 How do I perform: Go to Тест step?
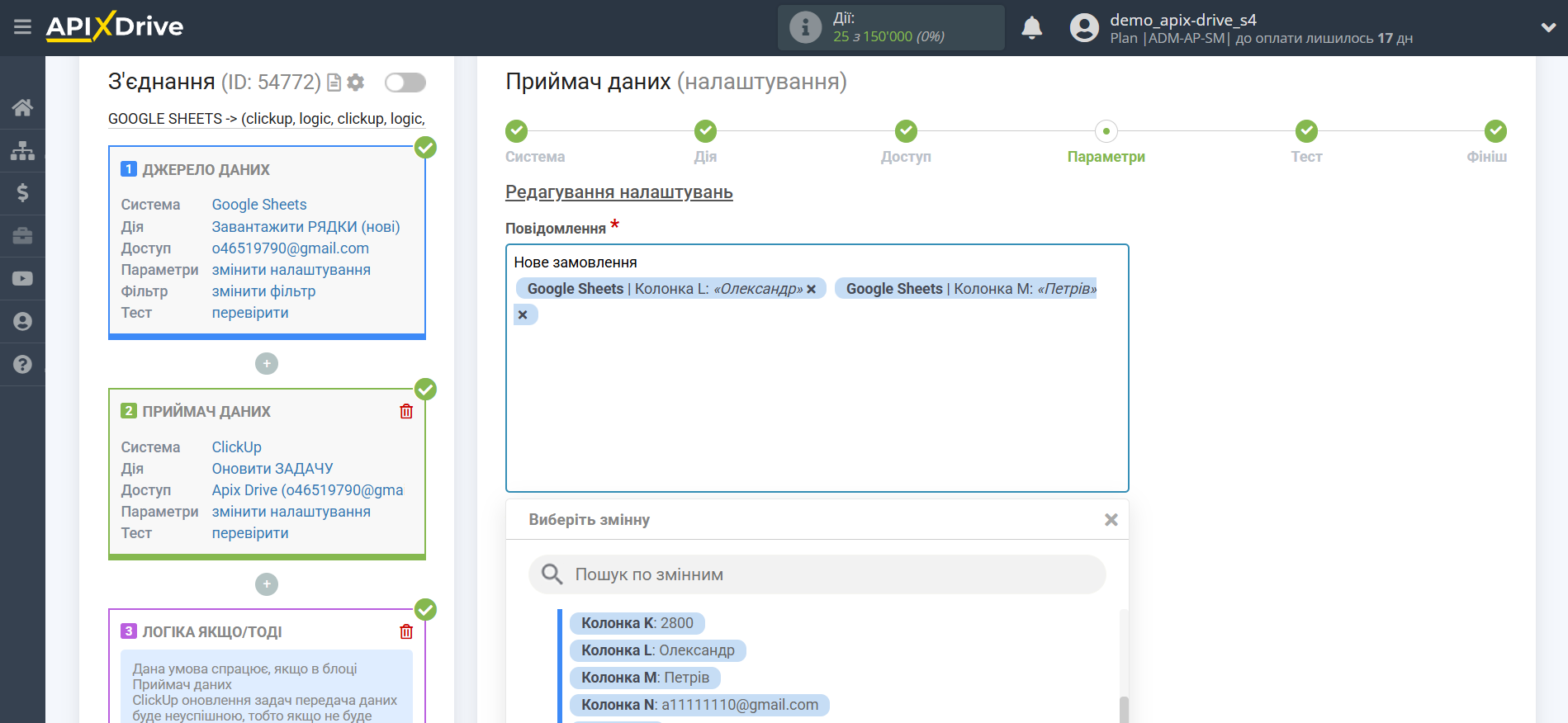point(1306,131)
